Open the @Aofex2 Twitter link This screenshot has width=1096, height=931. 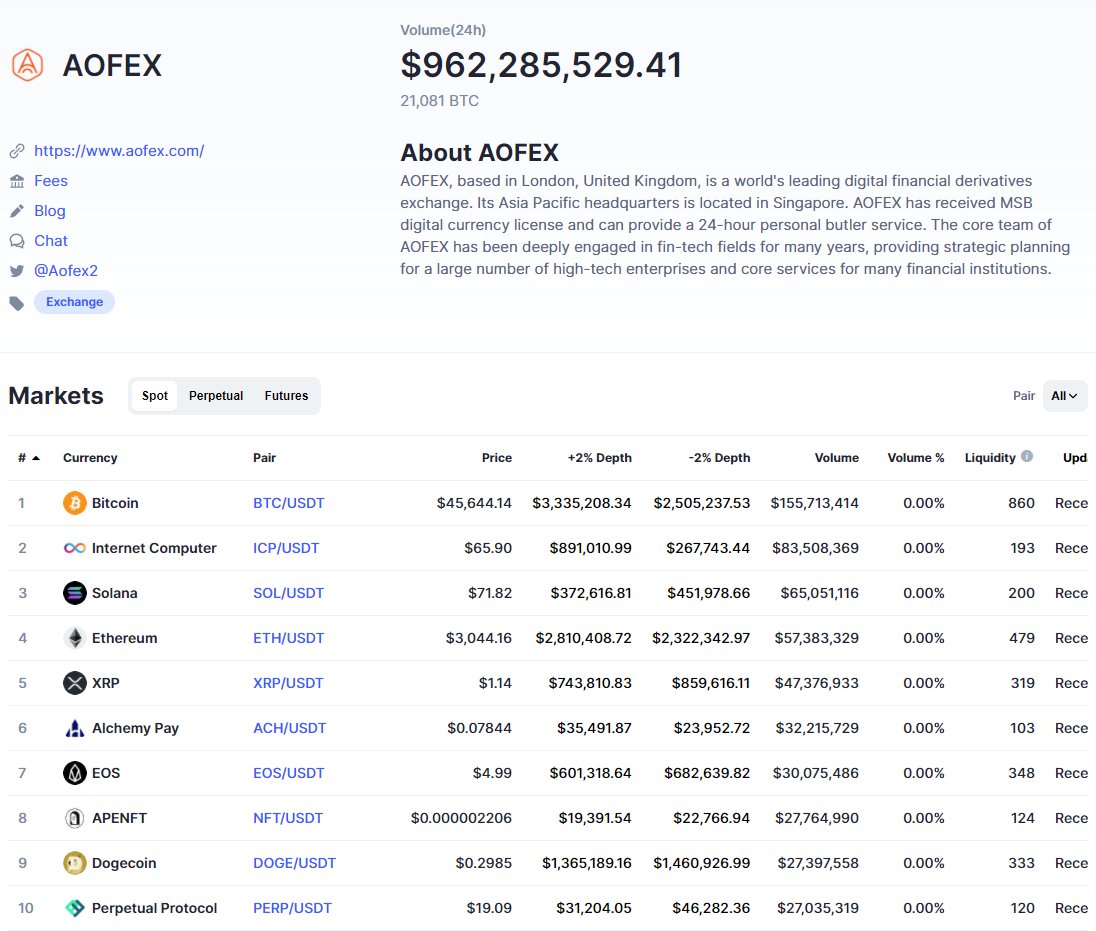[x=66, y=271]
